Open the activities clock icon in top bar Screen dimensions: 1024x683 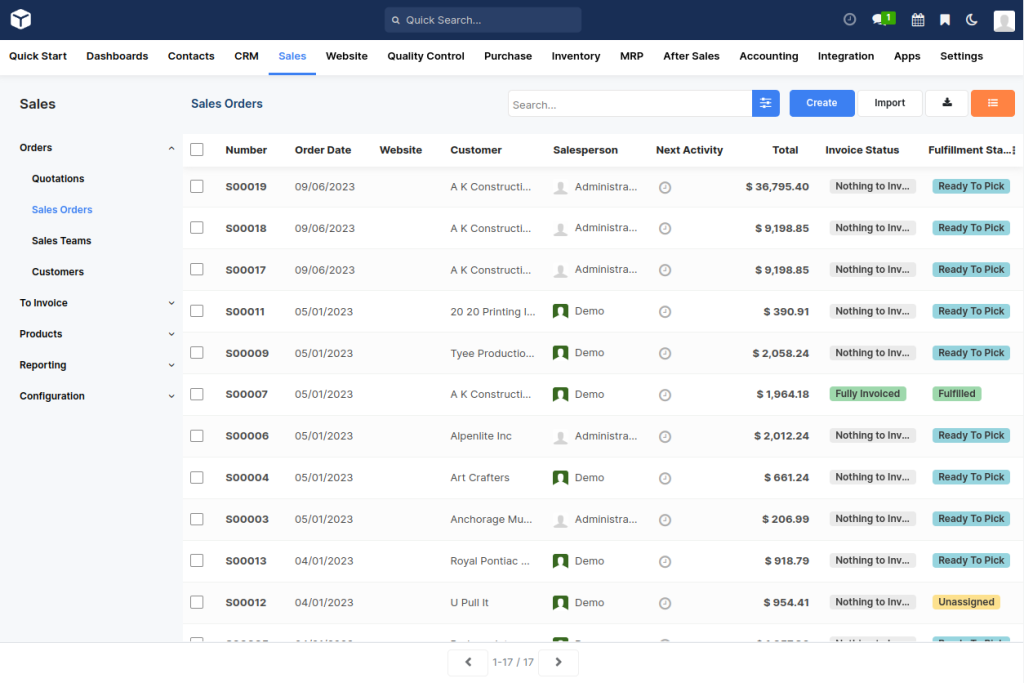[849, 19]
